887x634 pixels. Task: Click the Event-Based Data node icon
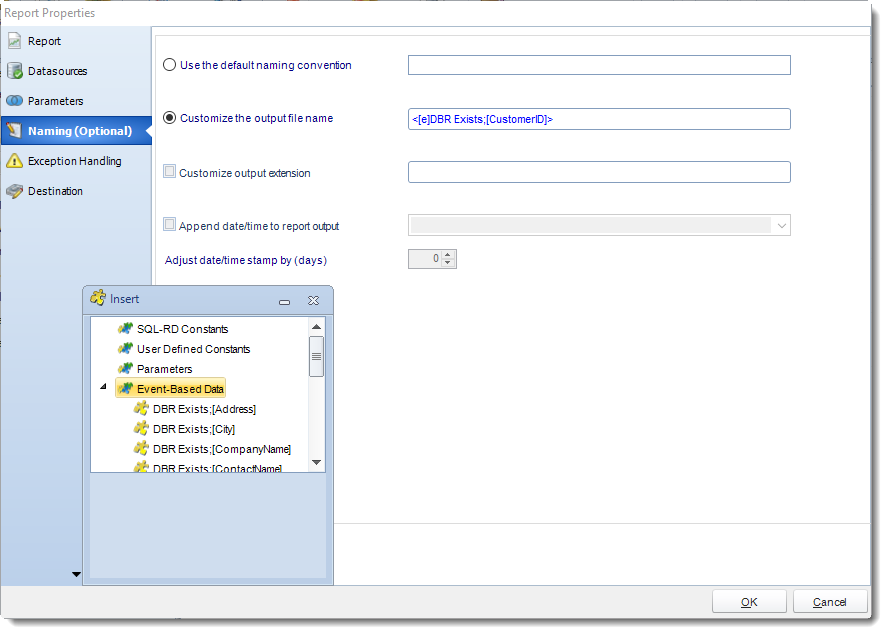[x=126, y=389]
